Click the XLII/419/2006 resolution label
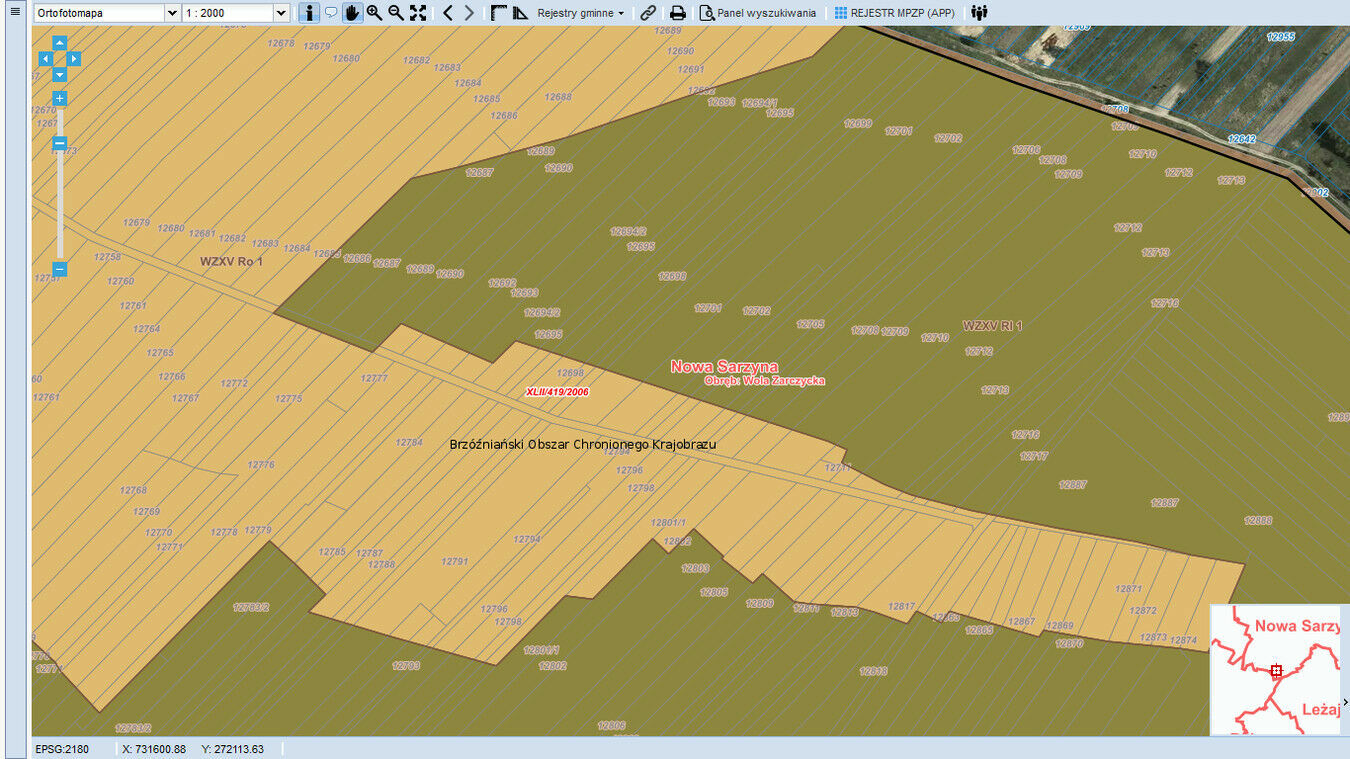The width and height of the screenshot is (1350, 759). (557, 392)
